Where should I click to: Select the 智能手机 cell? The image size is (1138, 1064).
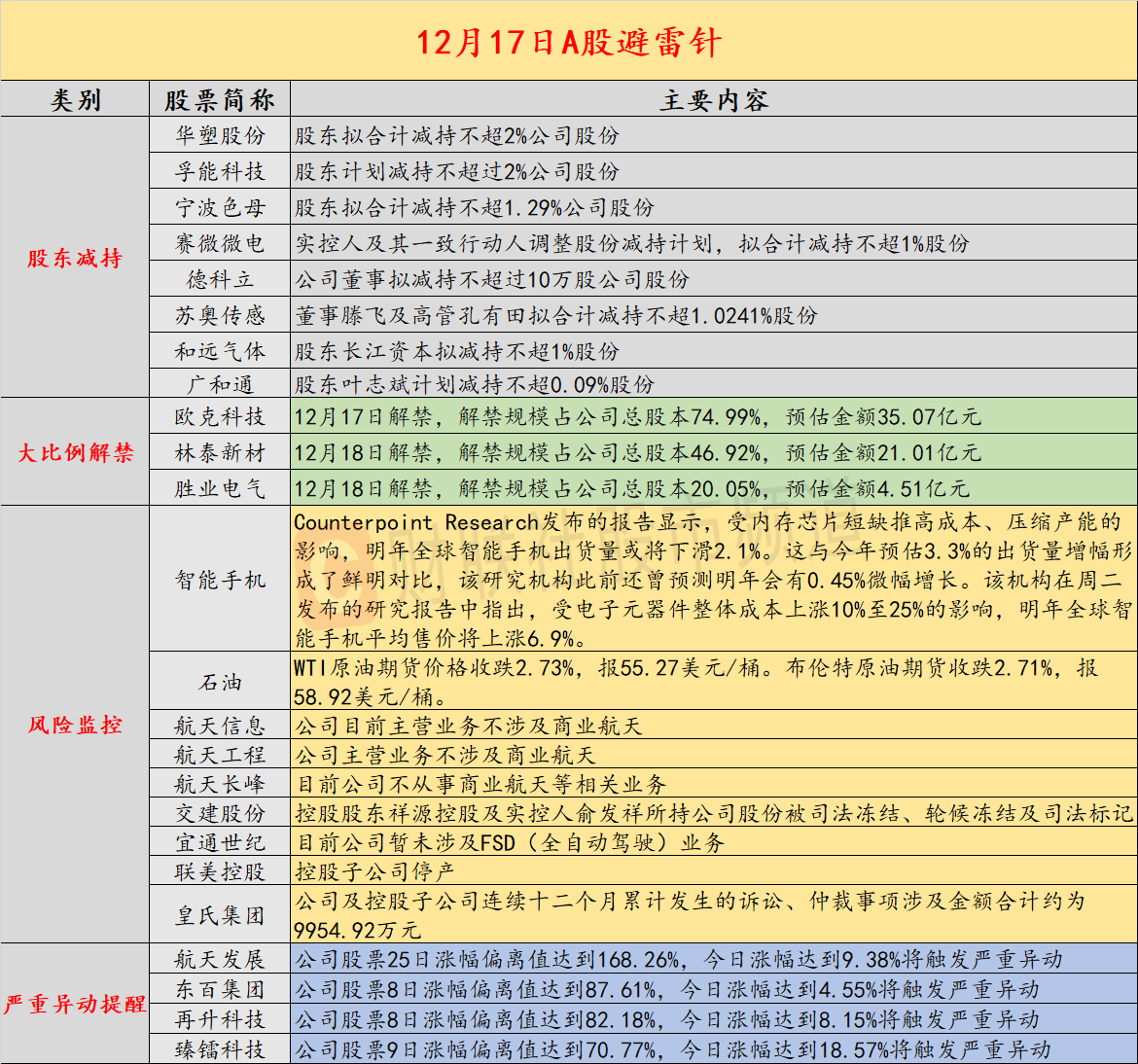coord(220,579)
